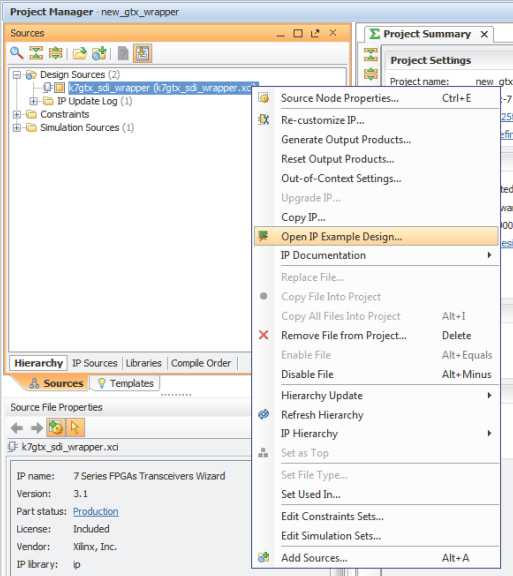Click the Add Sources icon in Sources toolbar
Screen dimensions: 513x576
point(99,54)
